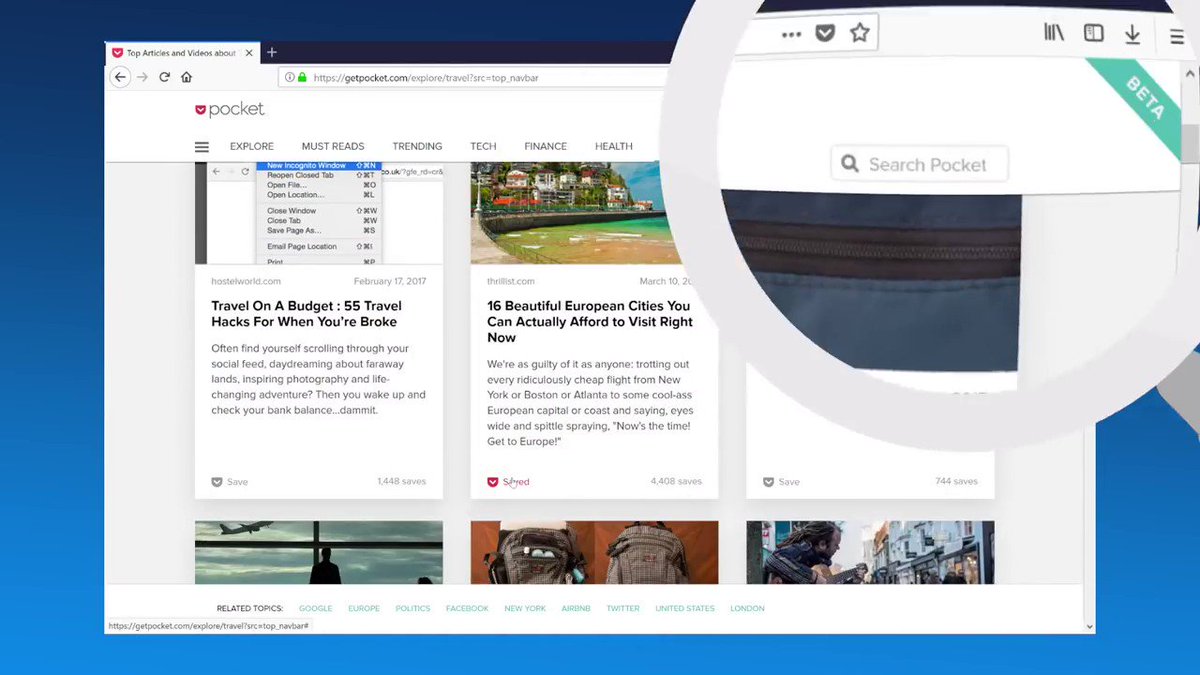Click the page scrollbar down arrow
The width and height of the screenshot is (1200, 675).
click(1089, 626)
